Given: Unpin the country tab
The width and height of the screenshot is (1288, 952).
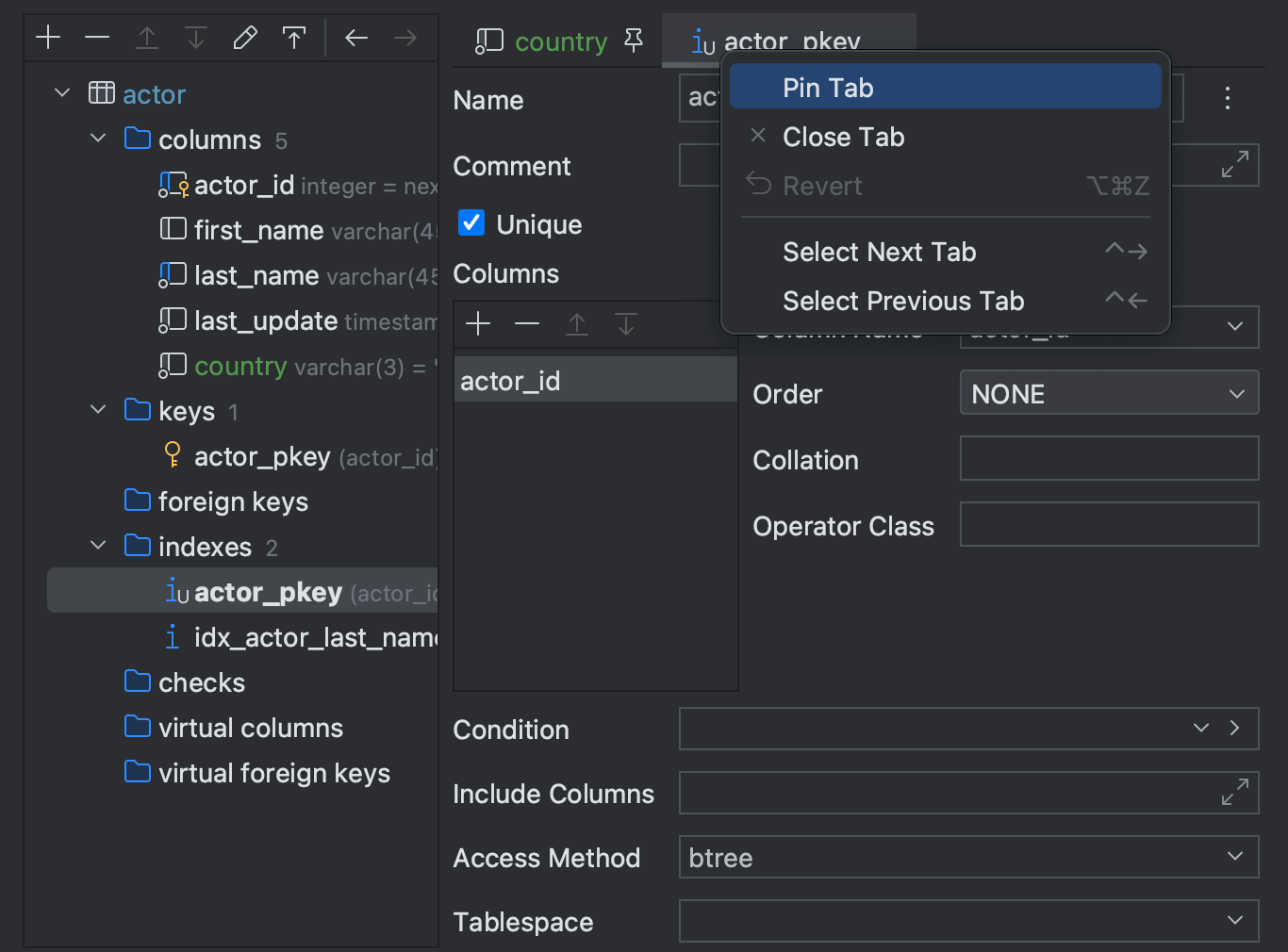Looking at the screenshot, I should (634, 41).
